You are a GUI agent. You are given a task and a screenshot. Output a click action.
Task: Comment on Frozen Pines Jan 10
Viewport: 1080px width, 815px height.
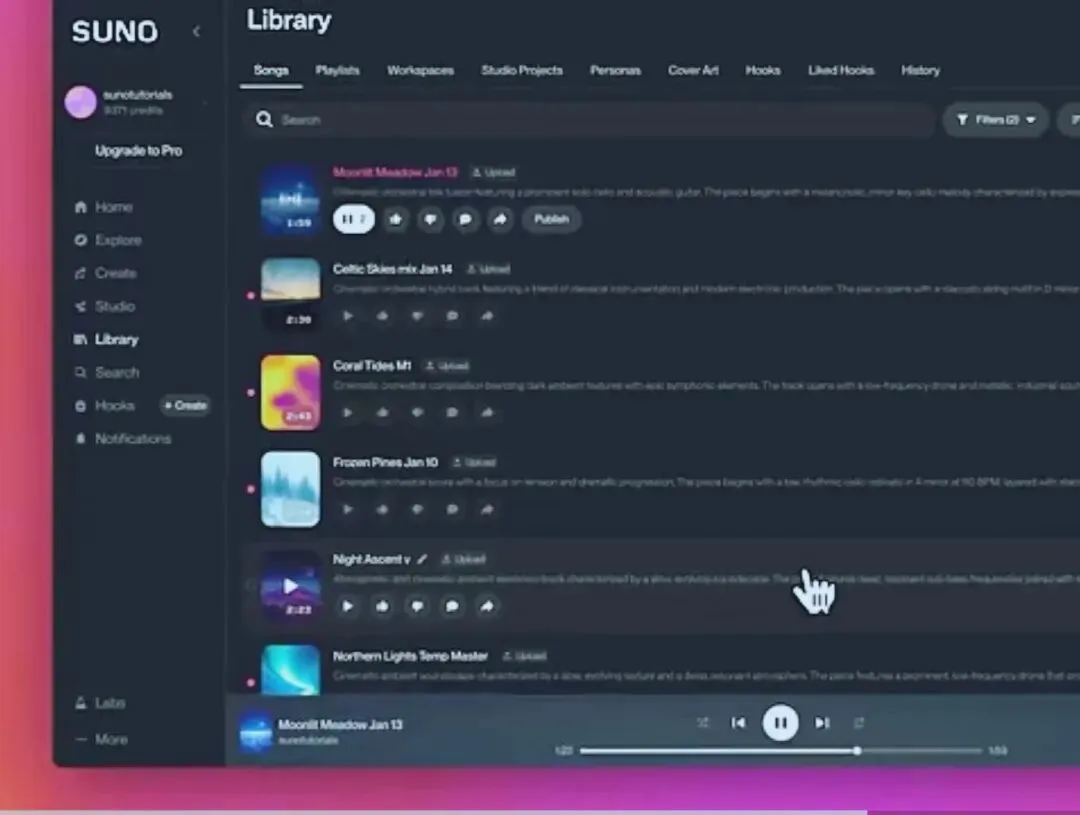click(x=452, y=510)
